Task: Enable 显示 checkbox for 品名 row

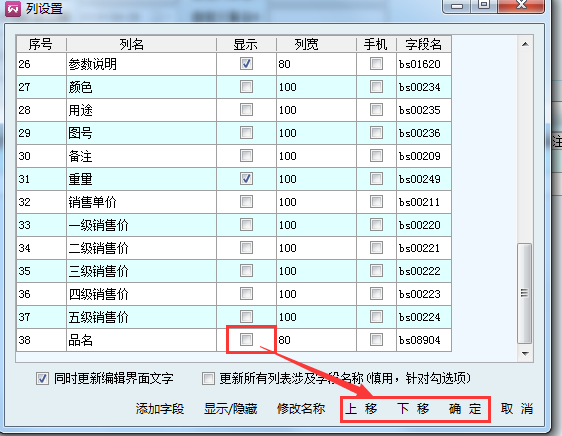Action: pyautogui.click(x=246, y=340)
